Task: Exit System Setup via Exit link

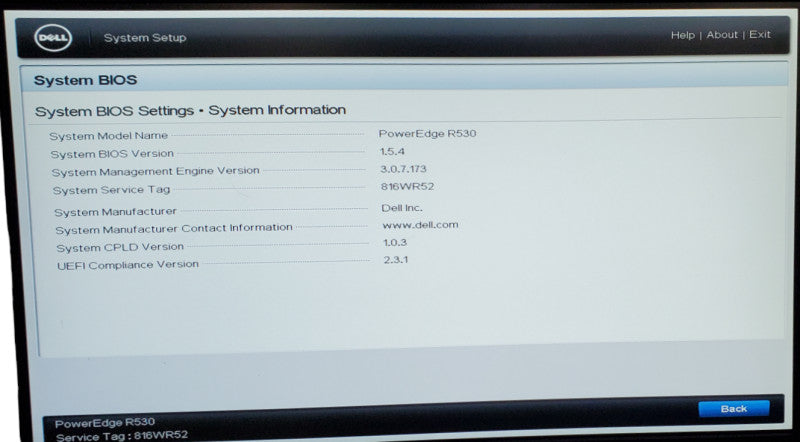Action: point(760,34)
